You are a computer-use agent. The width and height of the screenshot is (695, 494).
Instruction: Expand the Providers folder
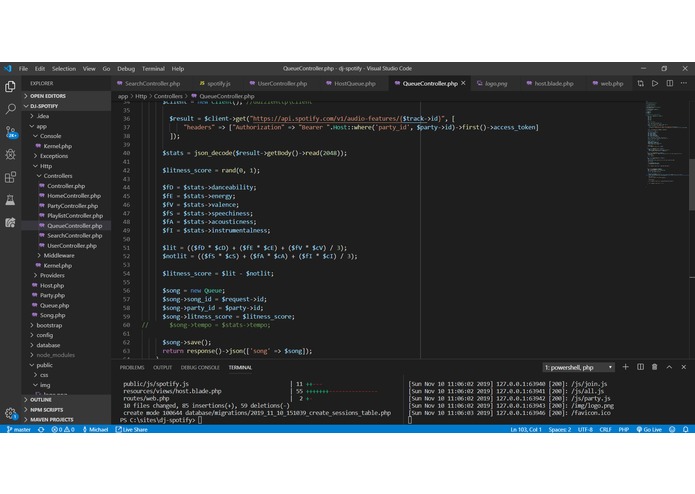pos(66,275)
